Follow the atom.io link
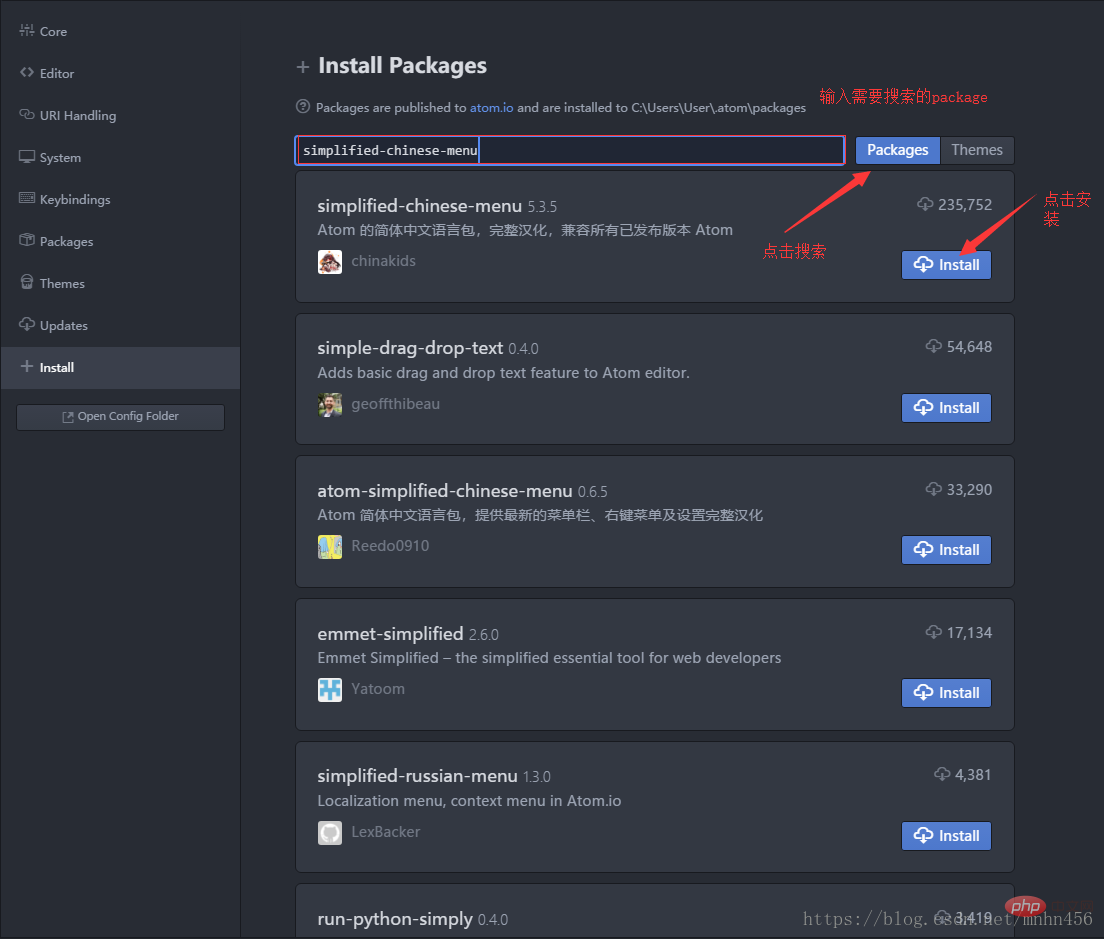Viewport: 1104px width, 939px height. click(491, 108)
